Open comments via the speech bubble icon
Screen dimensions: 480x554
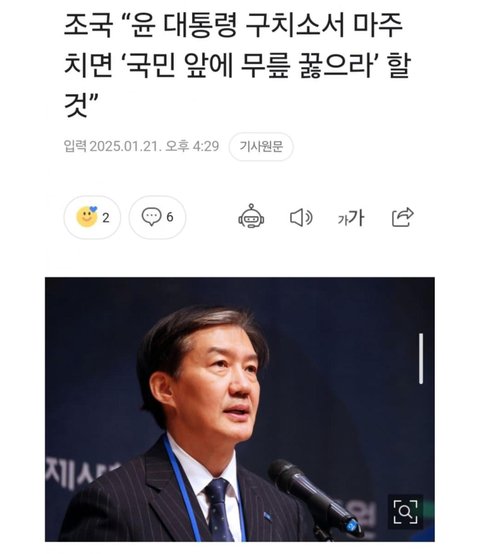[x=151, y=217]
